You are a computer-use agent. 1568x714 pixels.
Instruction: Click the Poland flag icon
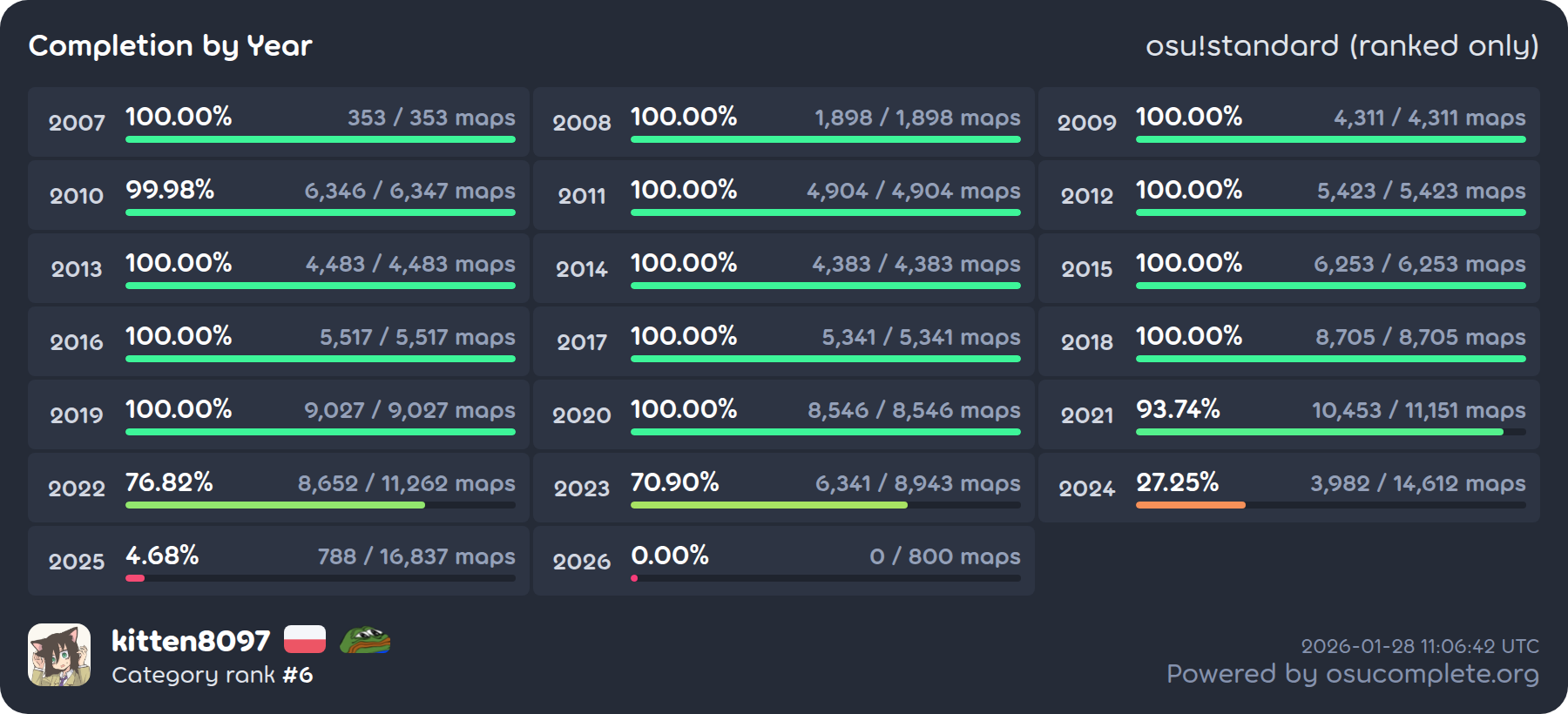[305, 640]
